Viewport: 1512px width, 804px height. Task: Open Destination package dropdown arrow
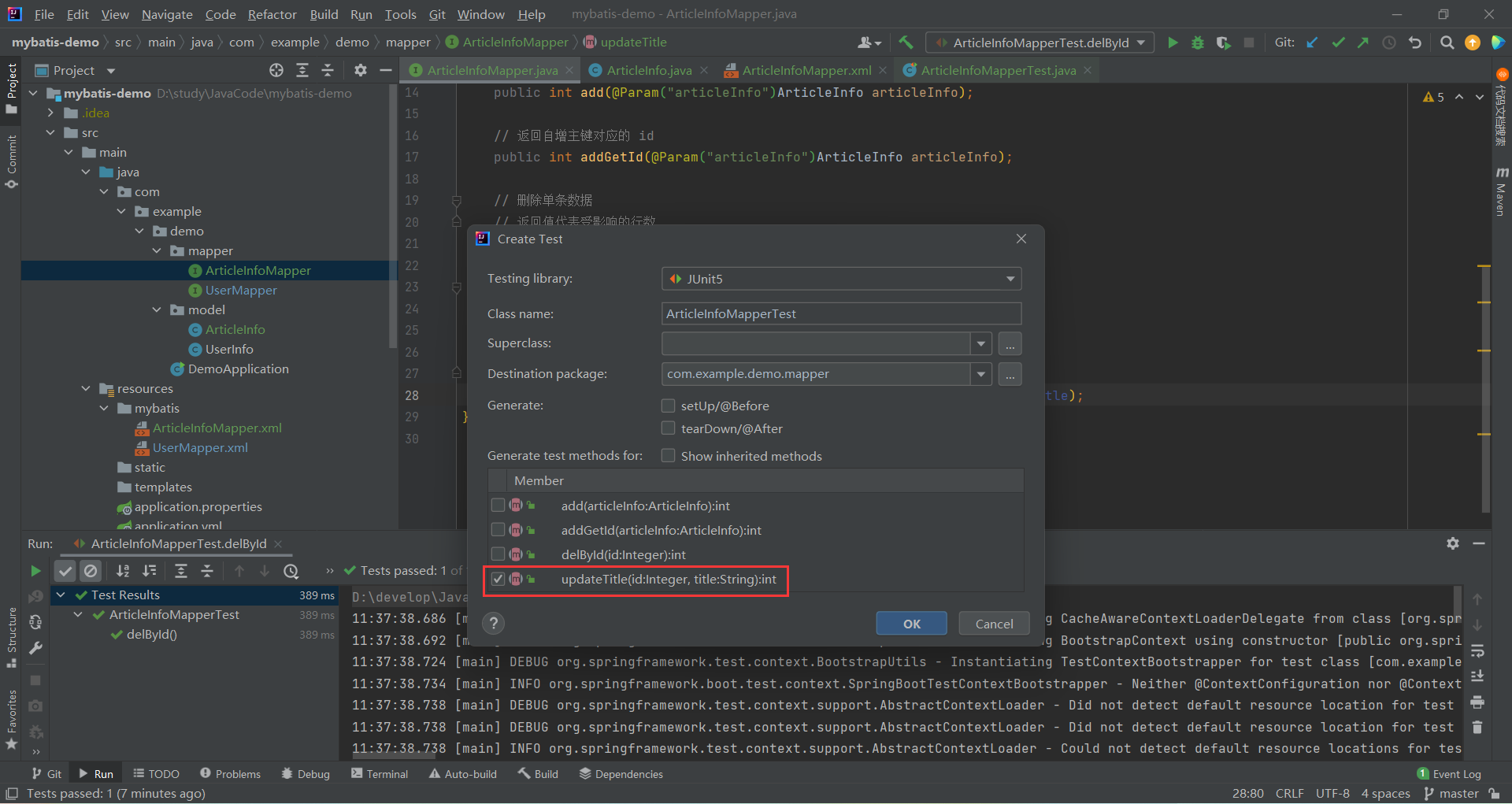tap(980, 374)
